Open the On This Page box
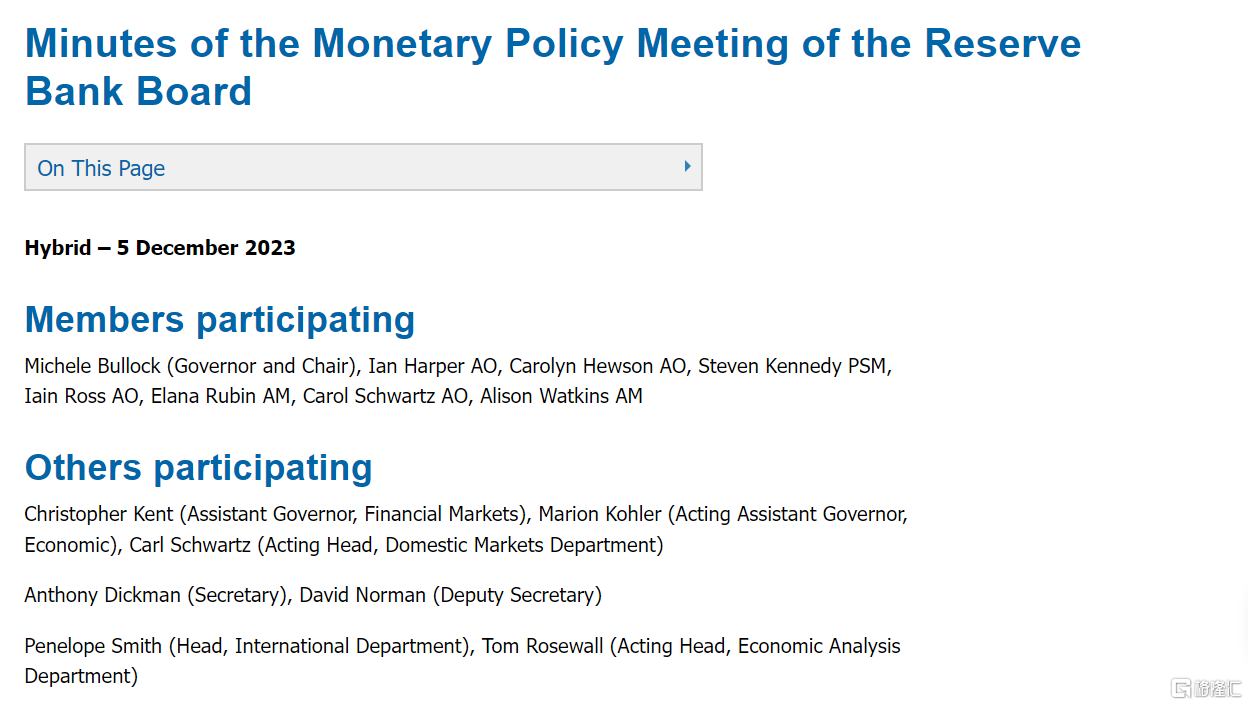This screenshot has height=706, width=1248. pos(363,167)
